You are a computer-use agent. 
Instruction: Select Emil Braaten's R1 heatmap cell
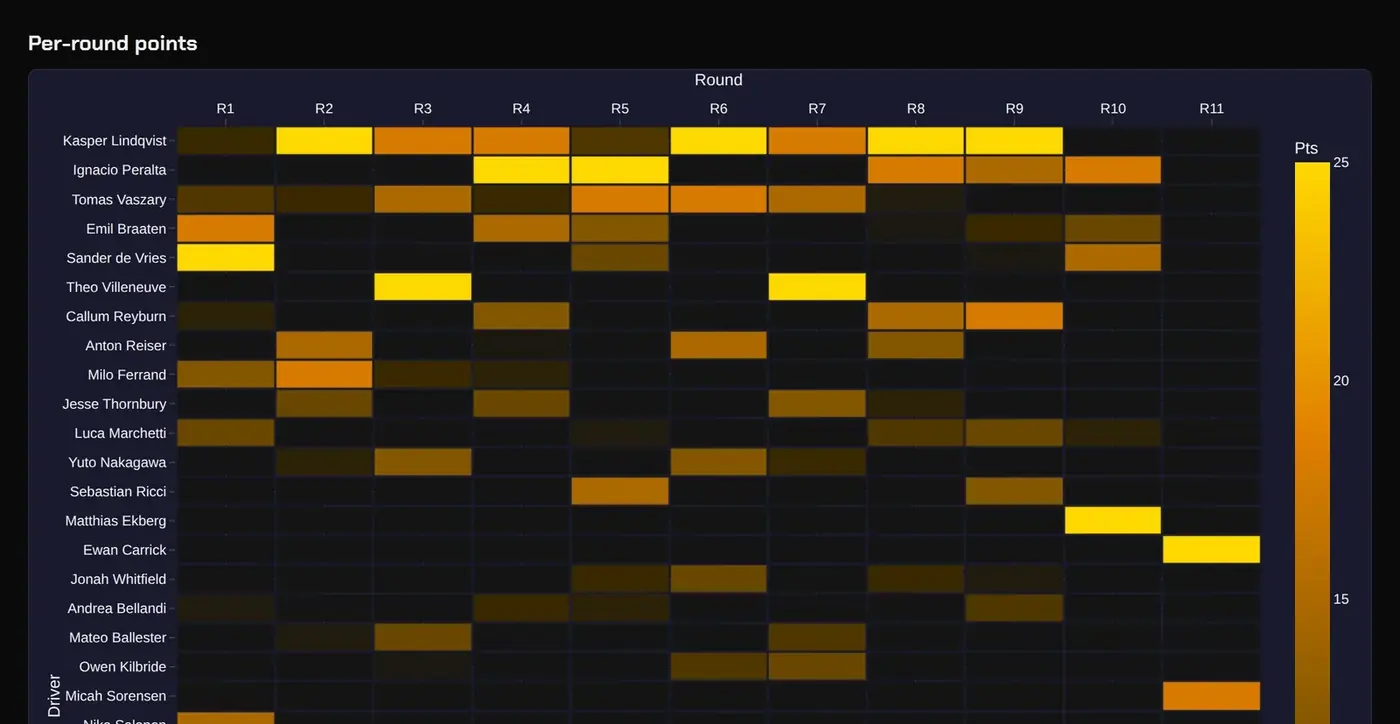pyautogui.click(x=226, y=229)
